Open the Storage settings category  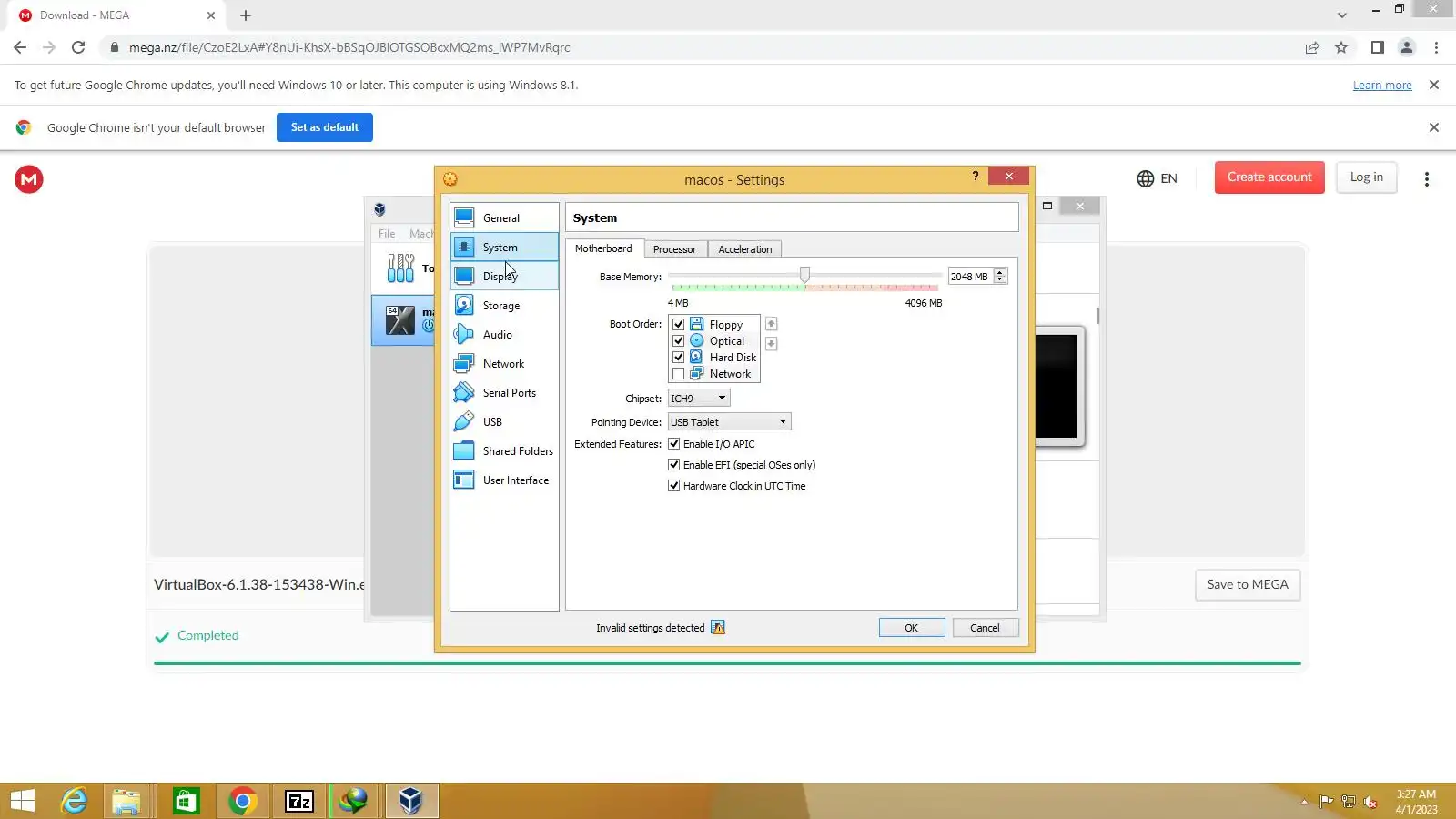504,305
